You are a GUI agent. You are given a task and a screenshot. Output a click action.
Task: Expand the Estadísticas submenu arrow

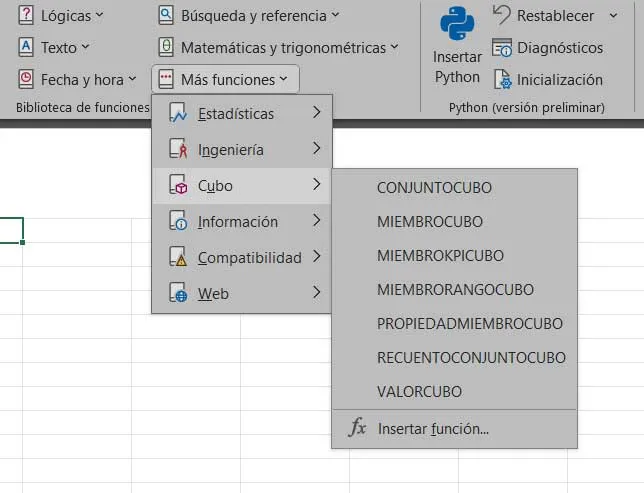coord(316,112)
